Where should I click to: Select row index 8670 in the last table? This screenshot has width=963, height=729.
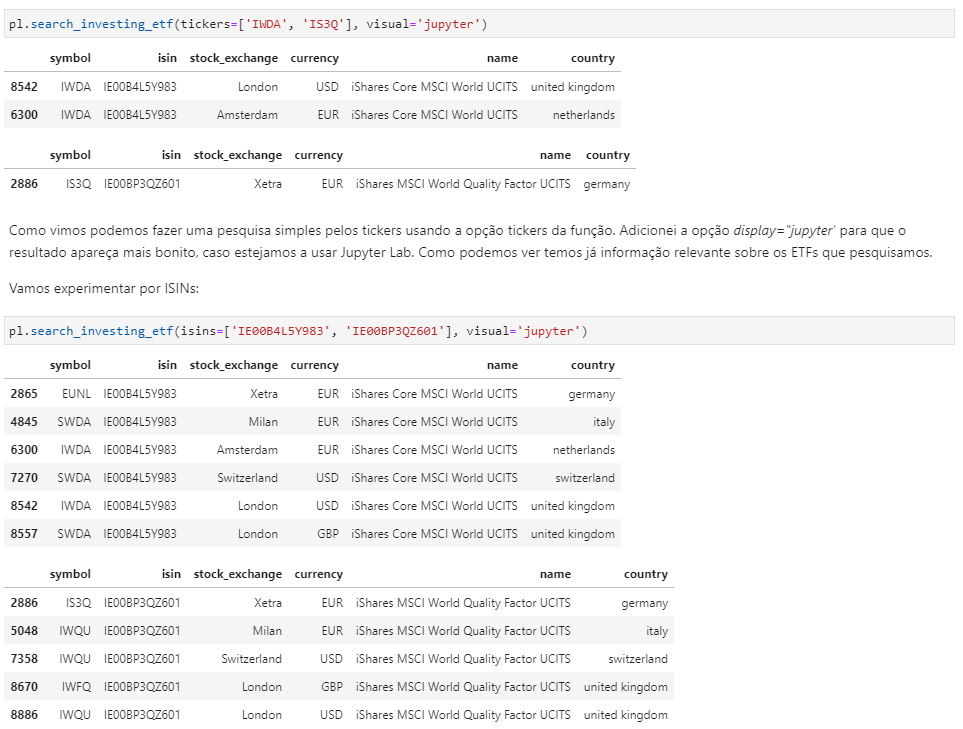pyautogui.click(x=24, y=687)
